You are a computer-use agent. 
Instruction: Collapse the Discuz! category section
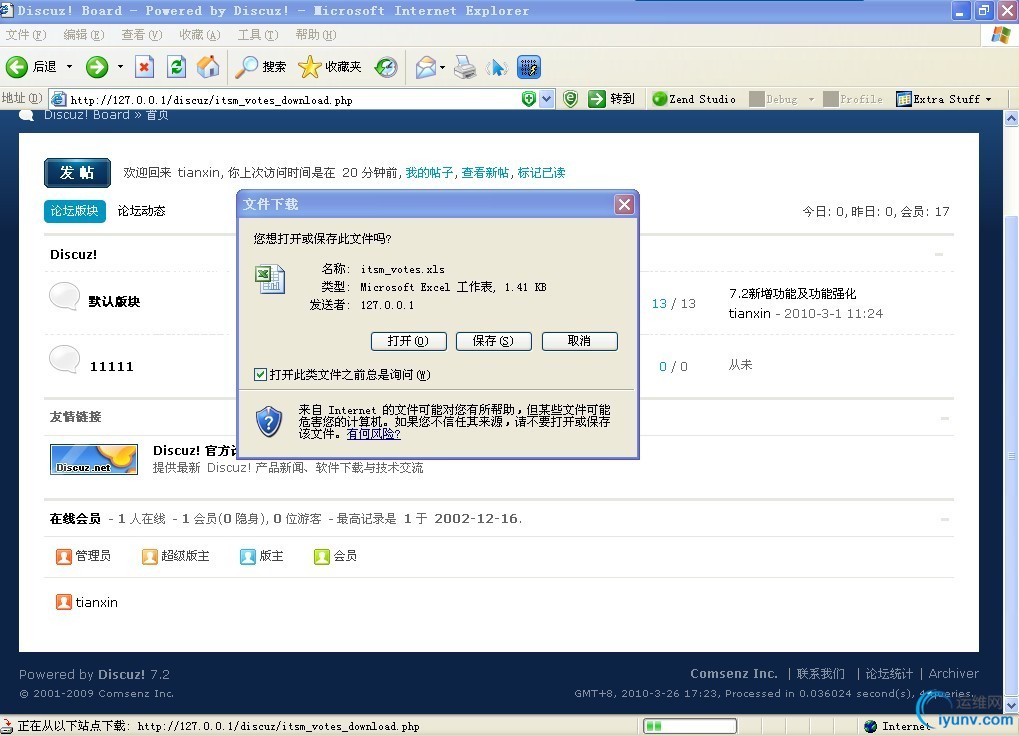(x=939, y=255)
